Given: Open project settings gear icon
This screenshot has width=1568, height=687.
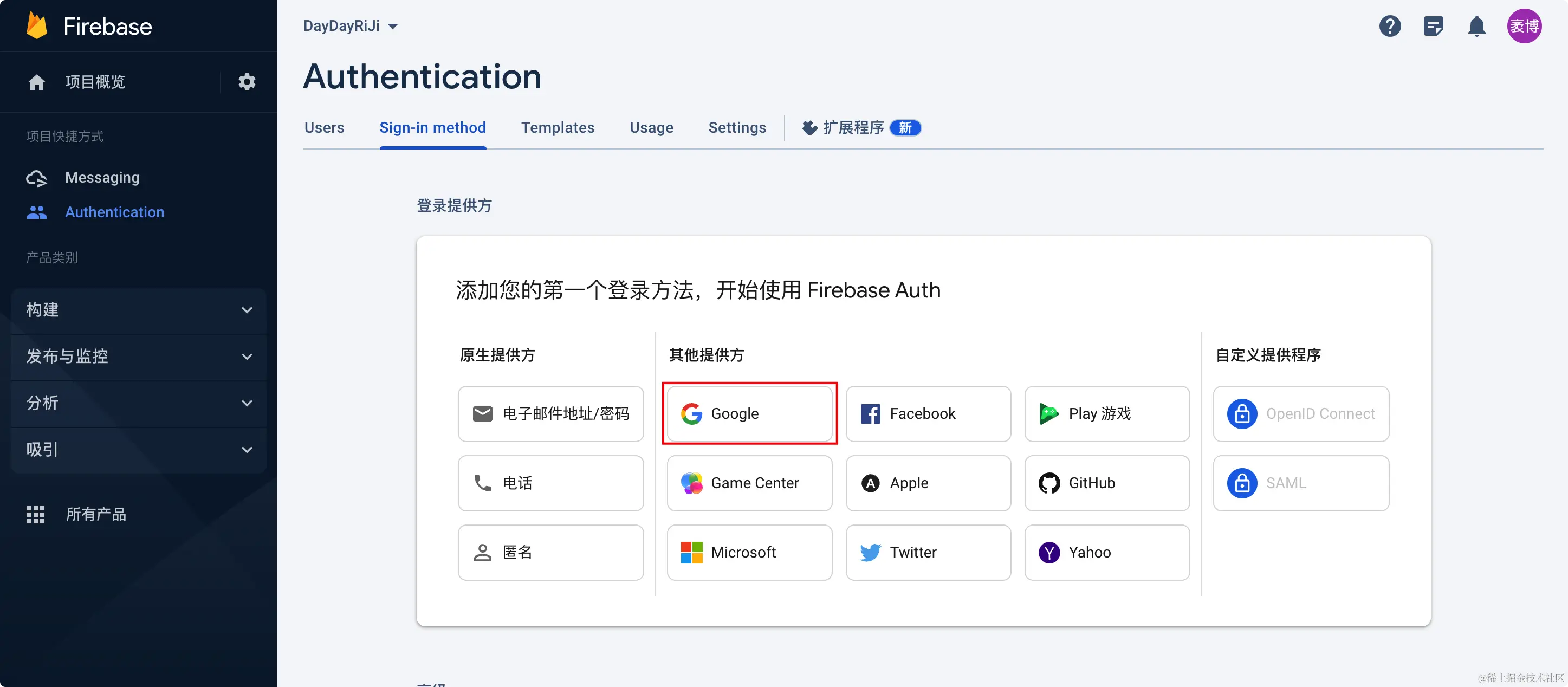Looking at the screenshot, I should (x=247, y=81).
